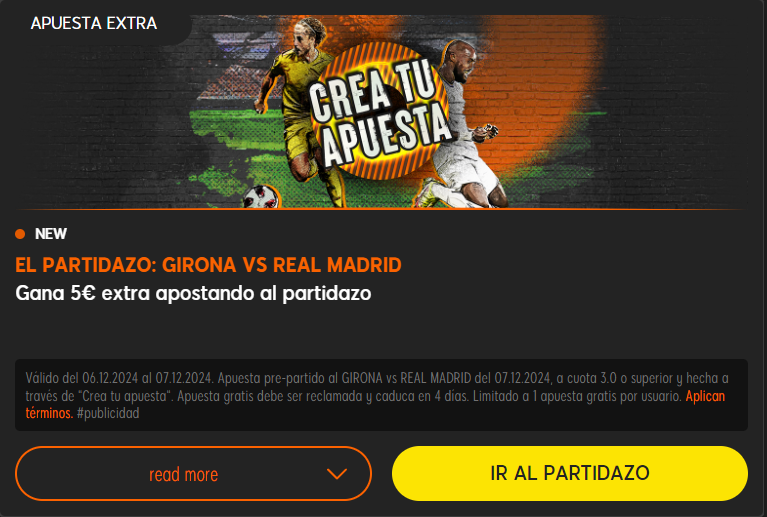Click the white-kit player in banner
This screenshot has width=767, height=517.
pyautogui.click(x=460, y=127)
